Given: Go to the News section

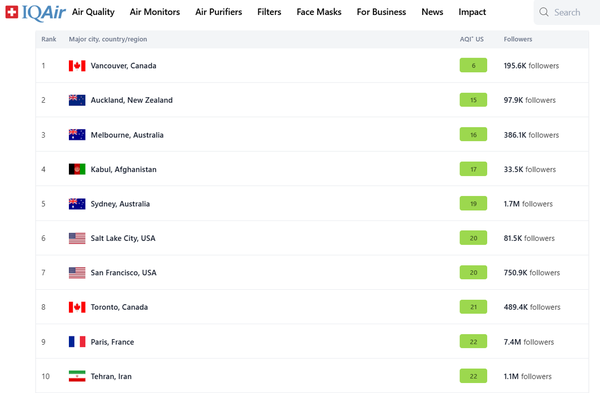Looking at the screenshot, I should click(432, 12).
